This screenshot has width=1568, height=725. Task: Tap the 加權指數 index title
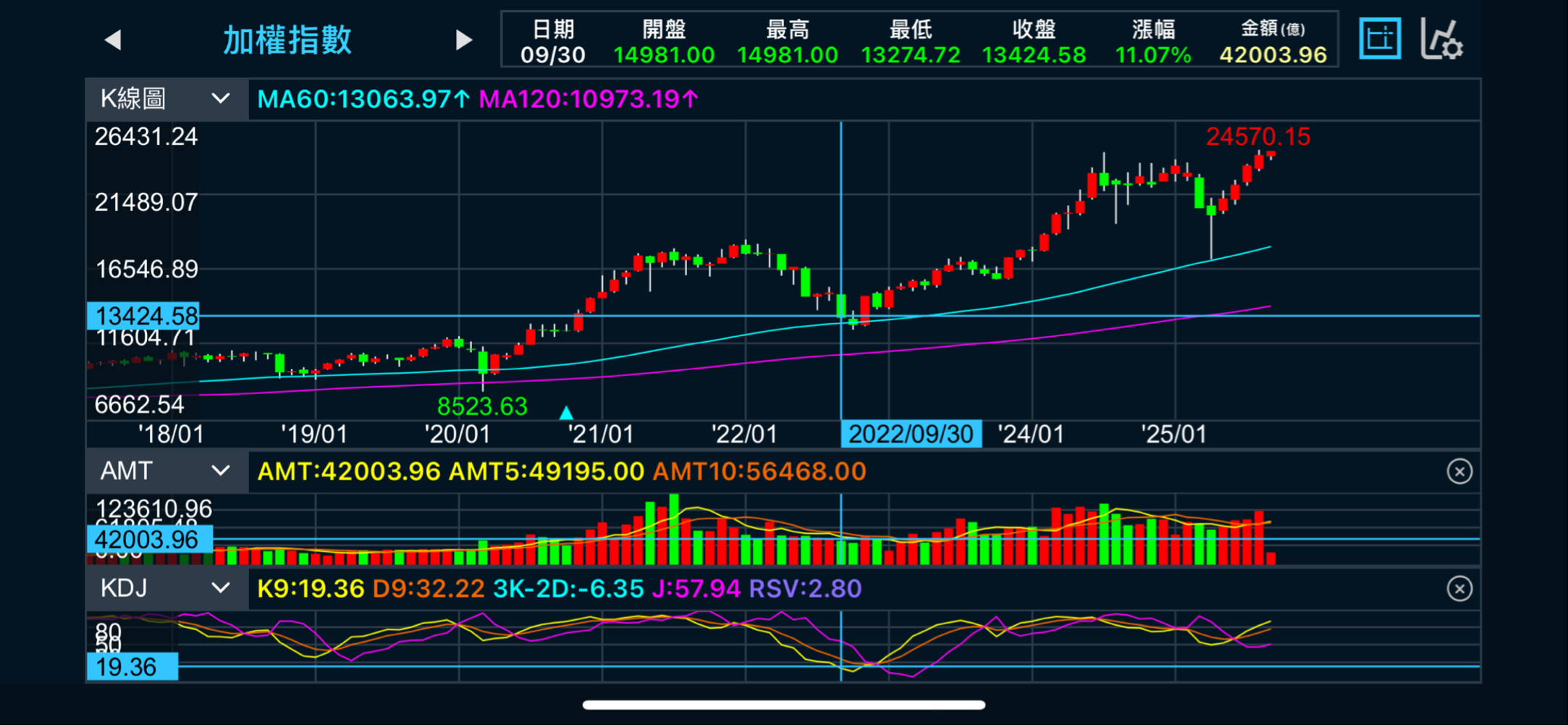pos(287,40)
